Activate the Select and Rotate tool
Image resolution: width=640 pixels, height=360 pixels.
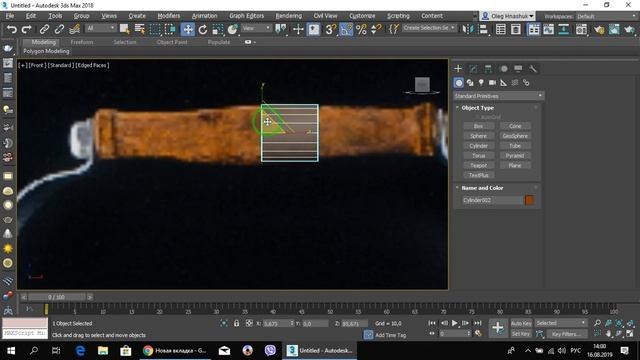203,29
